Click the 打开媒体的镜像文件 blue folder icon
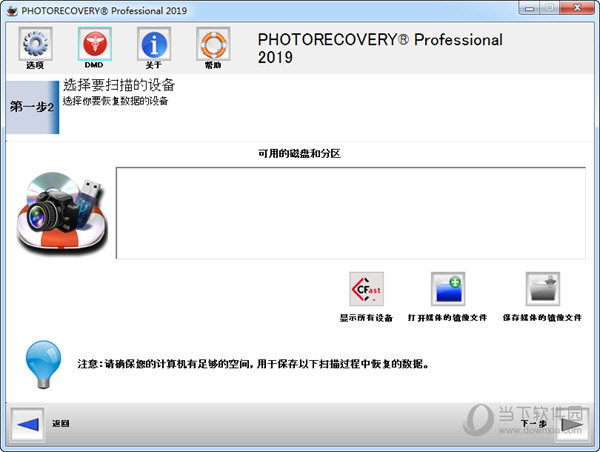 coord(448,289)
